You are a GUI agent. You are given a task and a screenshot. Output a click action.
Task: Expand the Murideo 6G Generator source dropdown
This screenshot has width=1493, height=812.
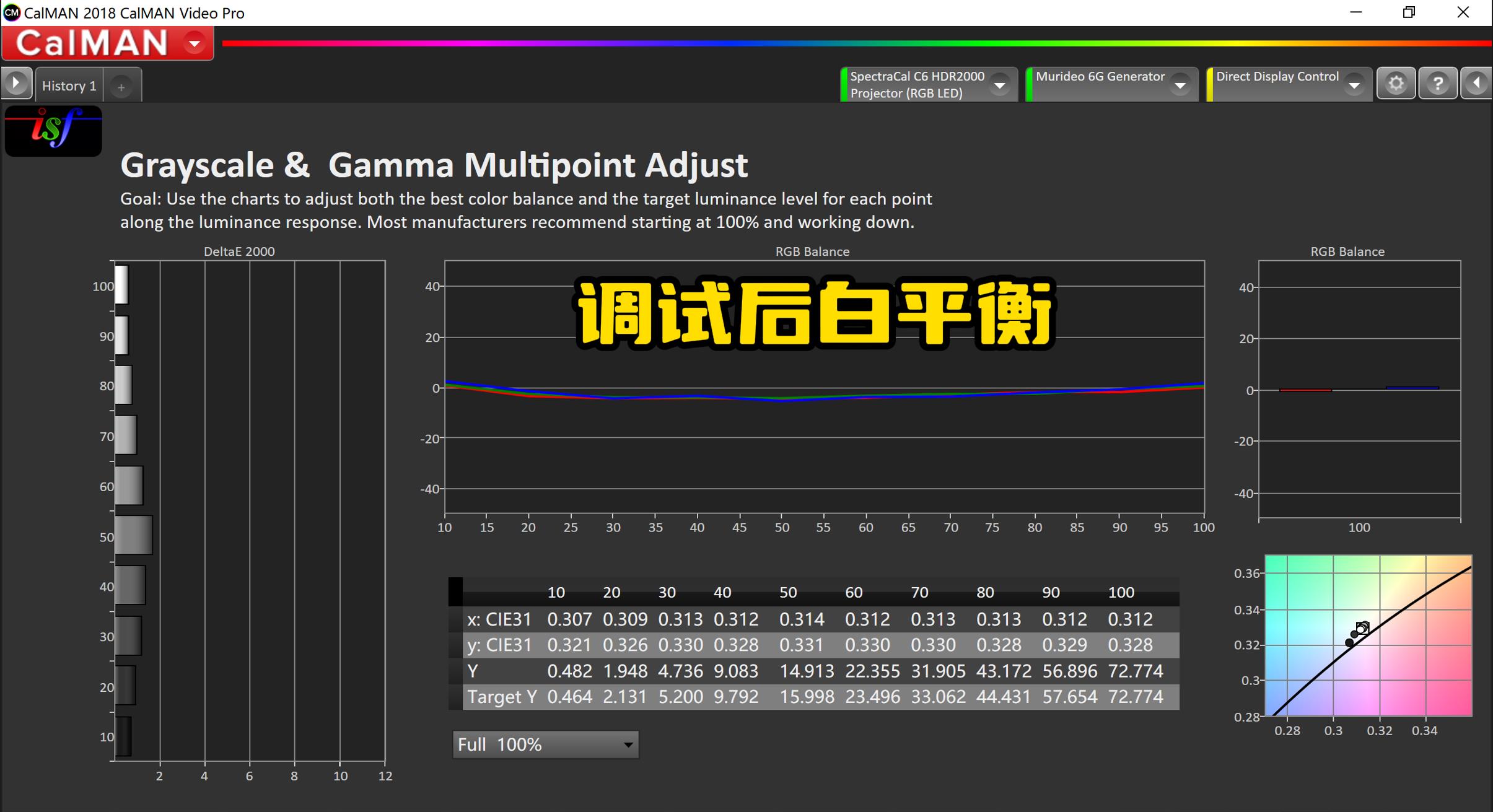[x=1180, y=85]
